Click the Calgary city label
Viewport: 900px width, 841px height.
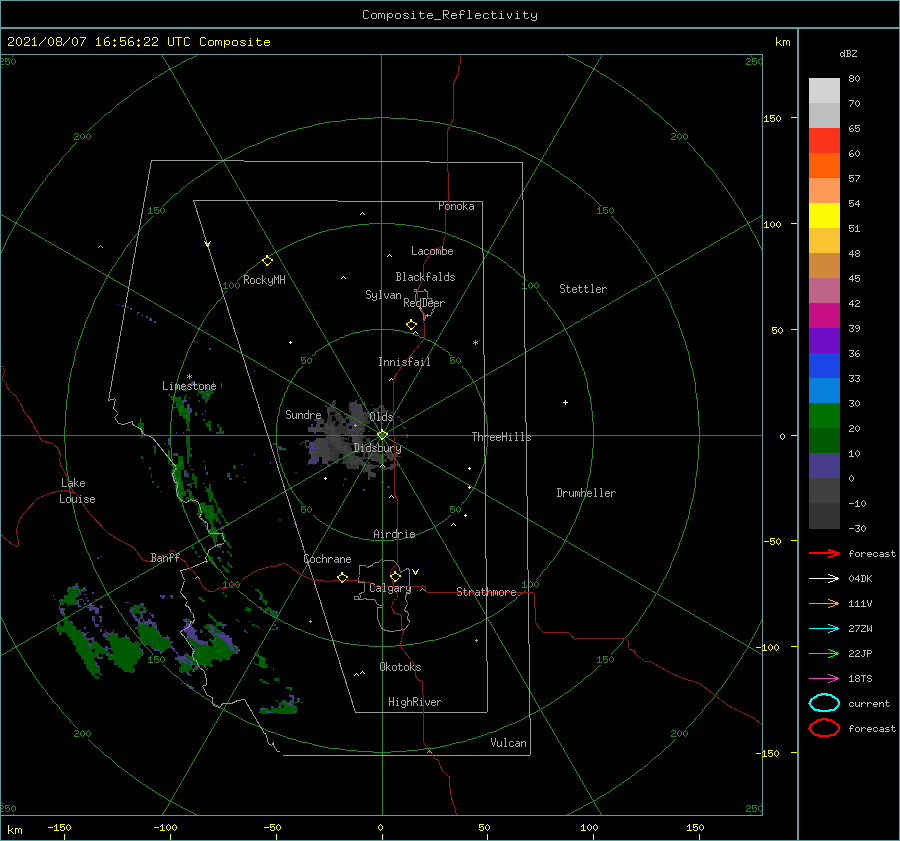(x=390, y=588)
